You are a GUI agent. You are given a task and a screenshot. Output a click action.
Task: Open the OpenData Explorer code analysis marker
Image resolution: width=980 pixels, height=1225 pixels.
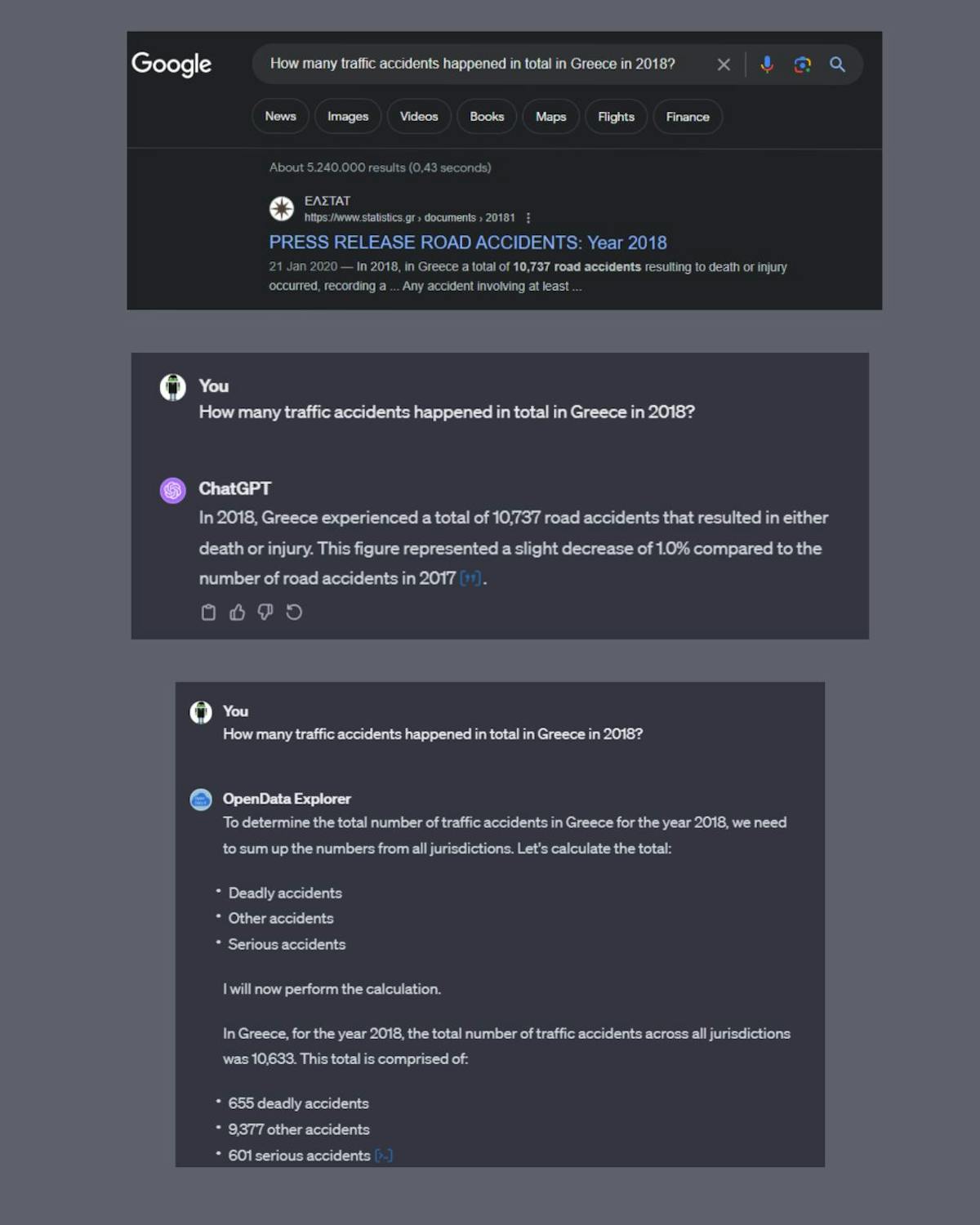coord(383,1156)
